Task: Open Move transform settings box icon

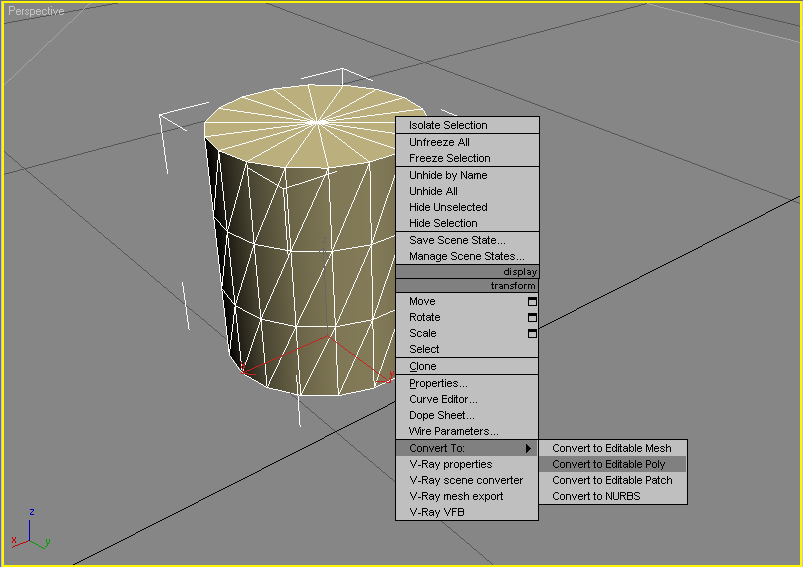Action: point(532,302)
